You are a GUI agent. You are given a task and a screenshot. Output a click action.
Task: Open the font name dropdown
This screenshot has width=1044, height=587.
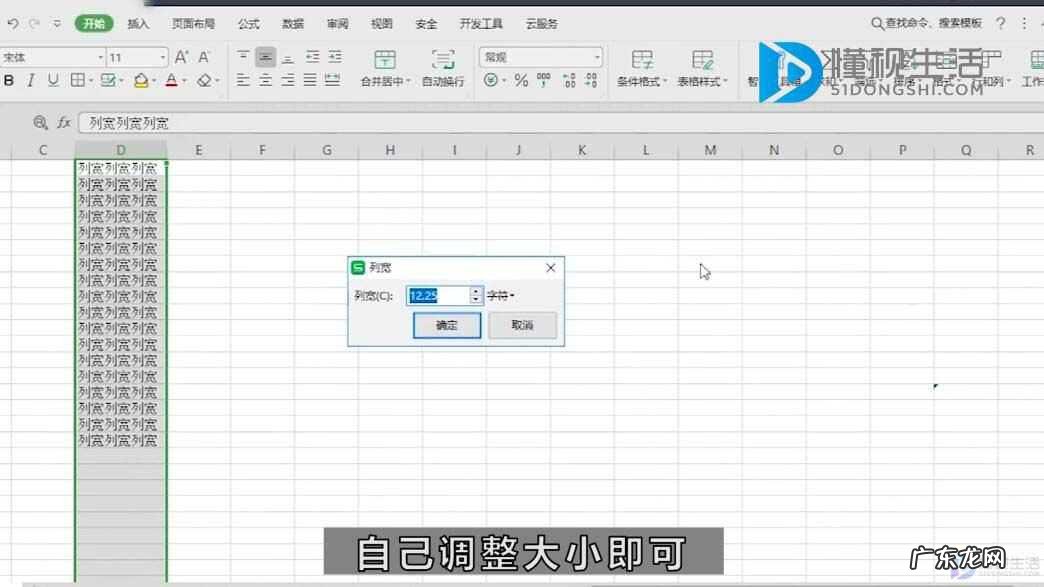pyautogui.click(x=100, y=56)
